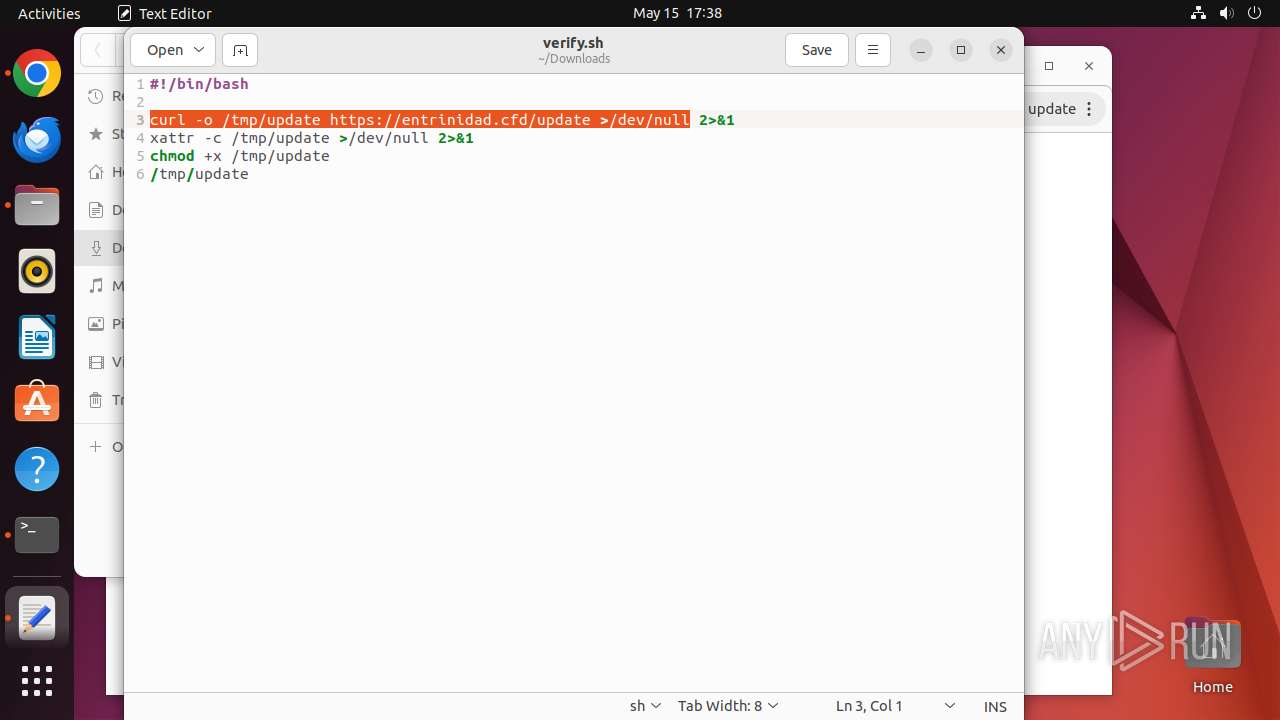Screen dimensions: 1280x720
Task: Change the sh syntax highlighting language
Action: tap(645, 706)
